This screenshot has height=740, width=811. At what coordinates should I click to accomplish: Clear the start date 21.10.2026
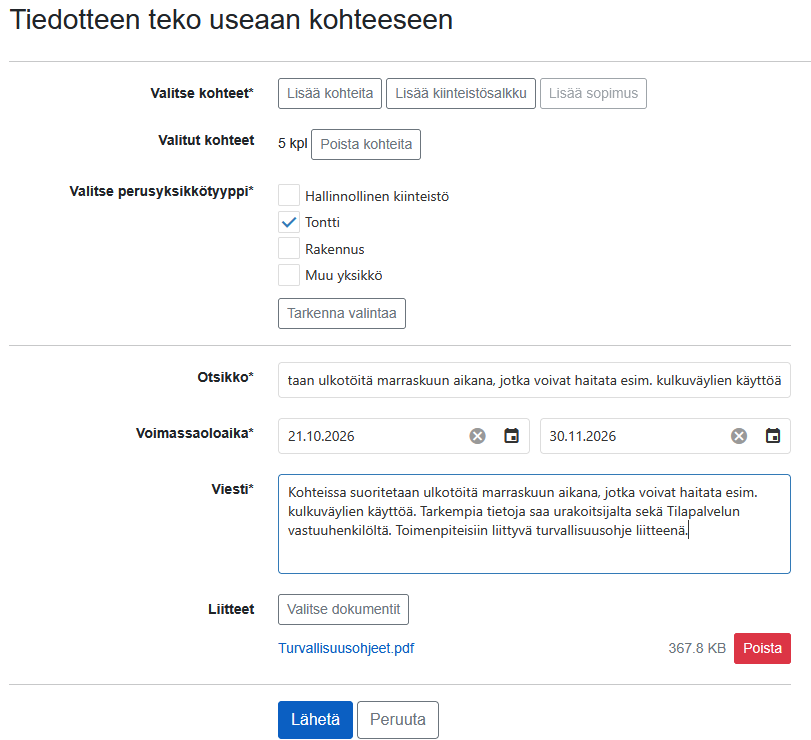point(477,436)
